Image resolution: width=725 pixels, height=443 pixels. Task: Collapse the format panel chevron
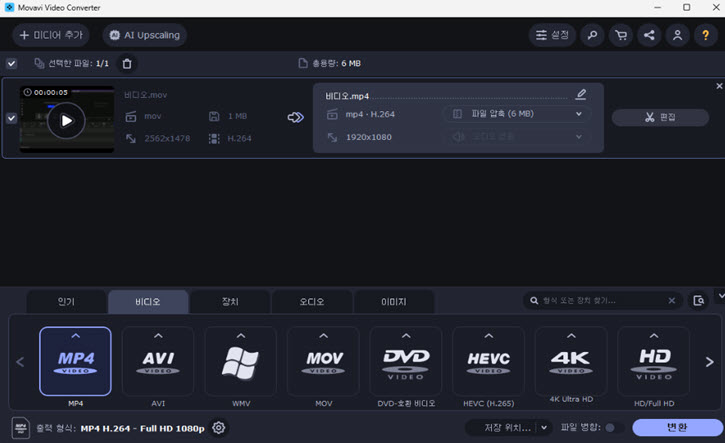(x=721, y=296)
